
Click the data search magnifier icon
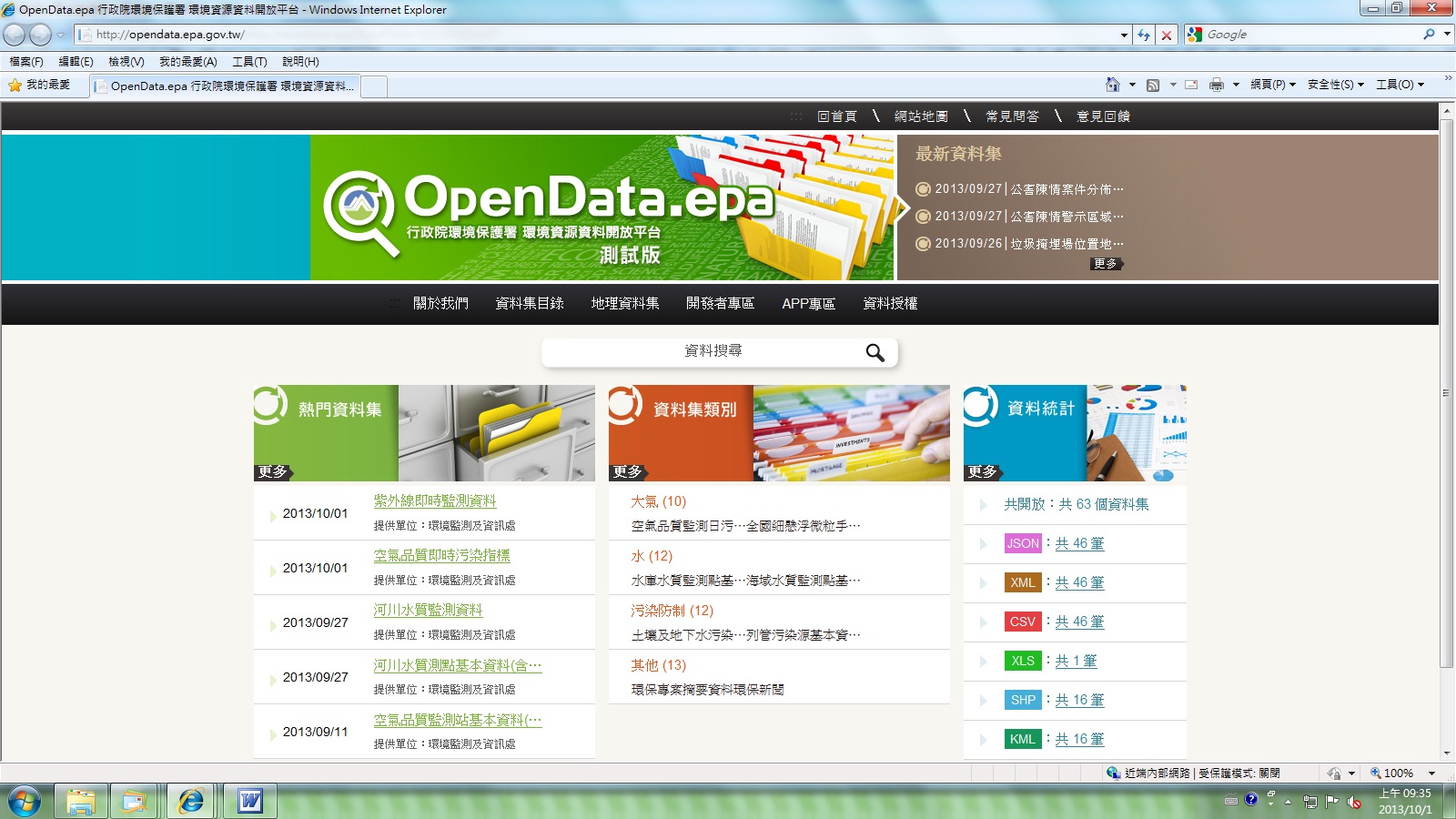pos(875,352)
